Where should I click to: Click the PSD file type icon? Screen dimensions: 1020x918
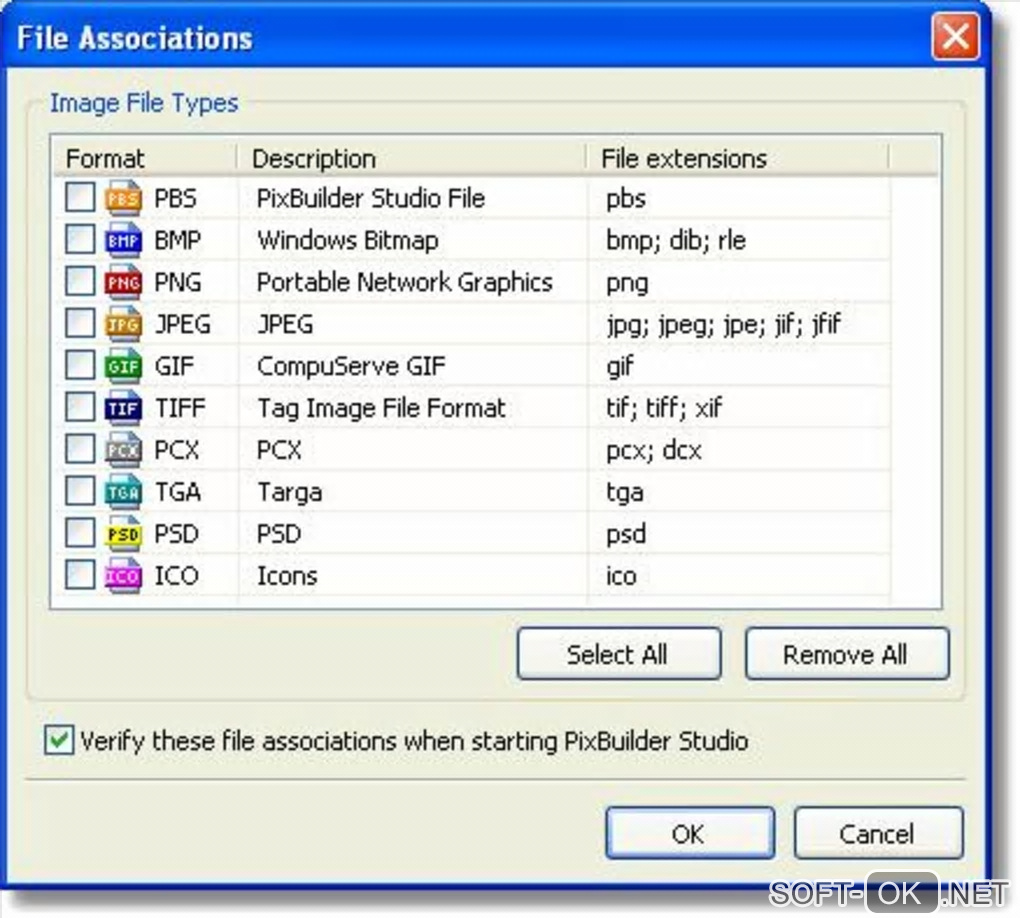coord(123,533)
